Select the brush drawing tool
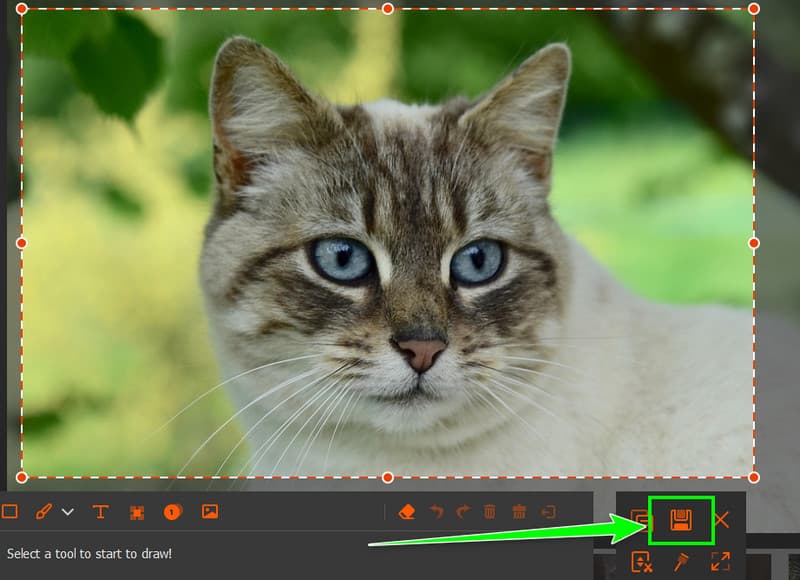This screenshot has height=580, width=800. (x=43, y=512)
